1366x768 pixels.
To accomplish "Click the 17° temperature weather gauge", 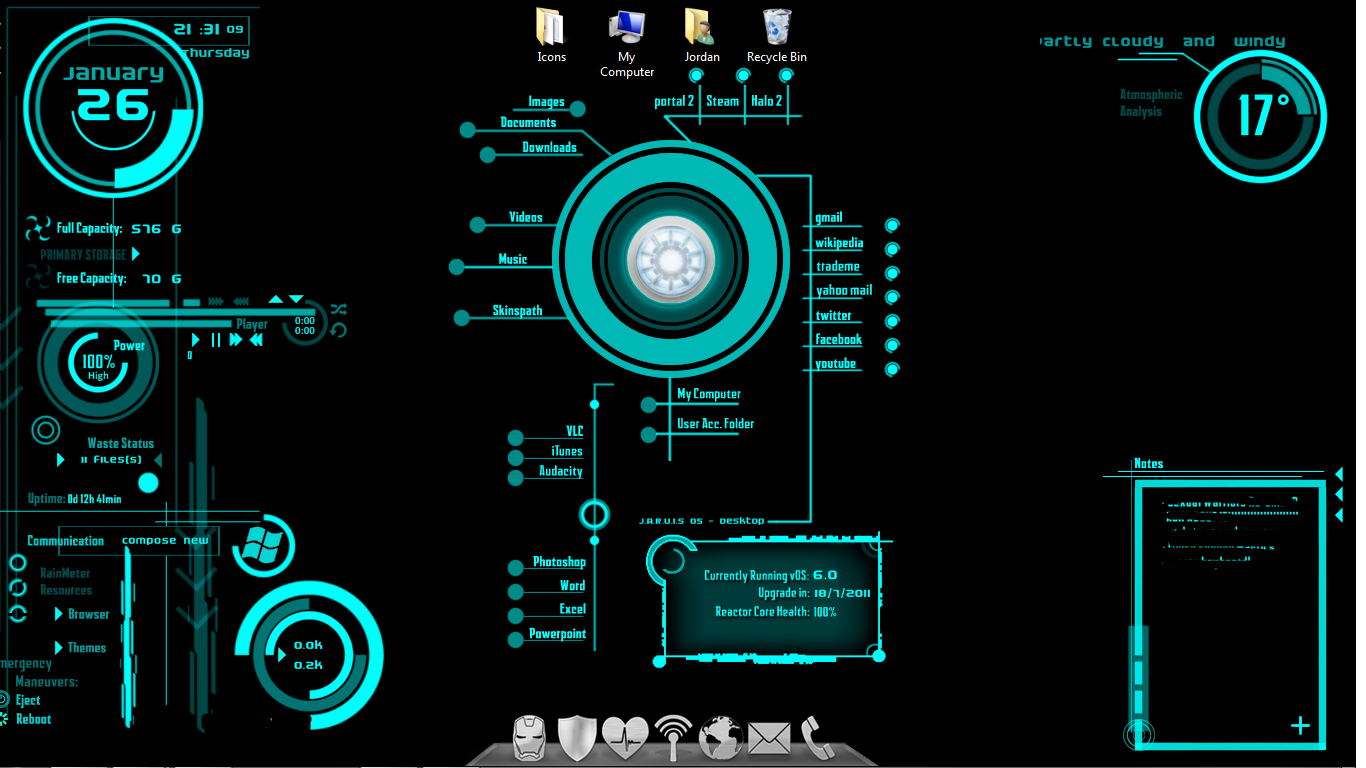I will click(x=1261, y=116).
